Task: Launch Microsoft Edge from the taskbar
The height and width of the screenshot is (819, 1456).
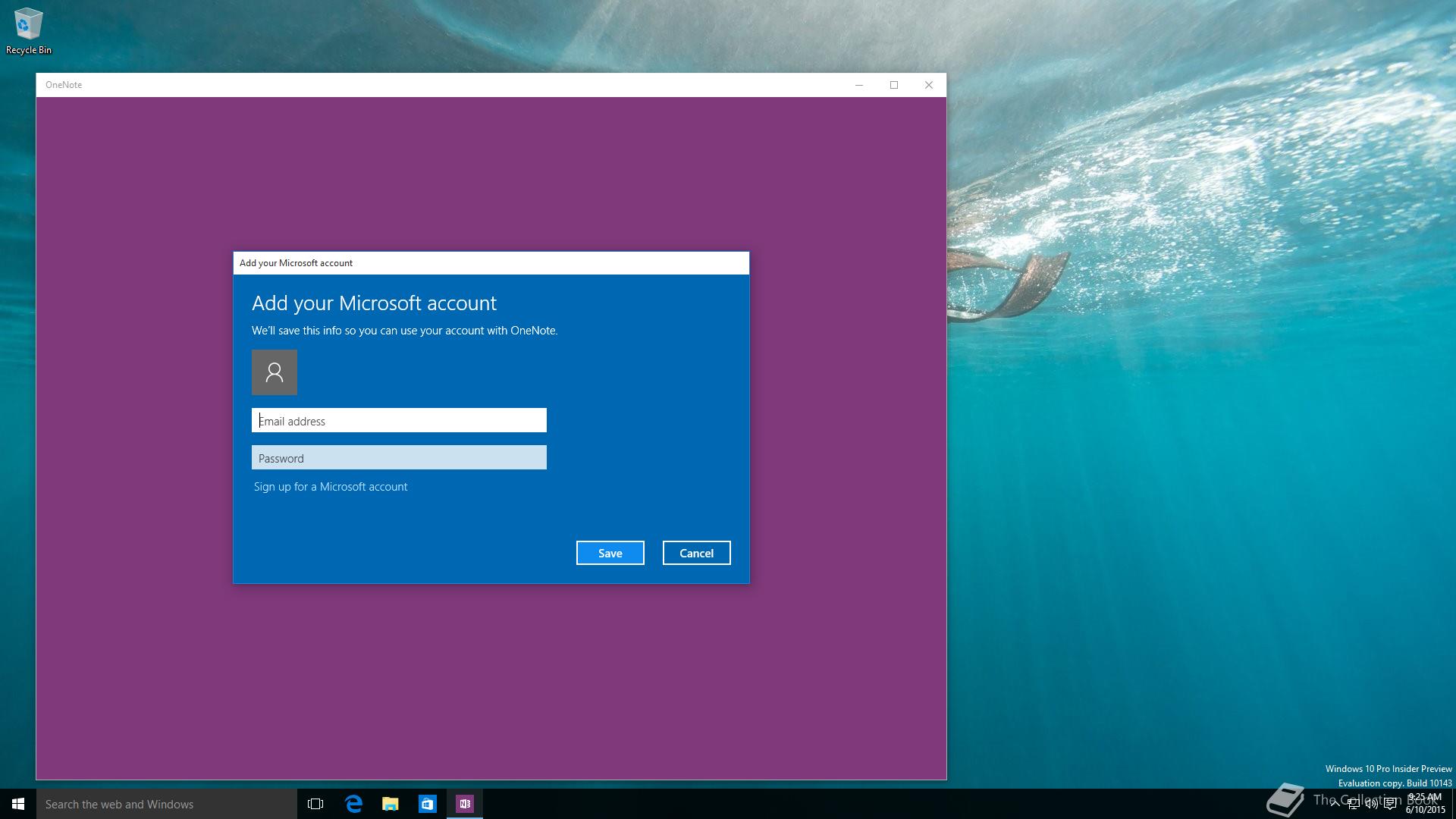Action: [x=353, y=804]
